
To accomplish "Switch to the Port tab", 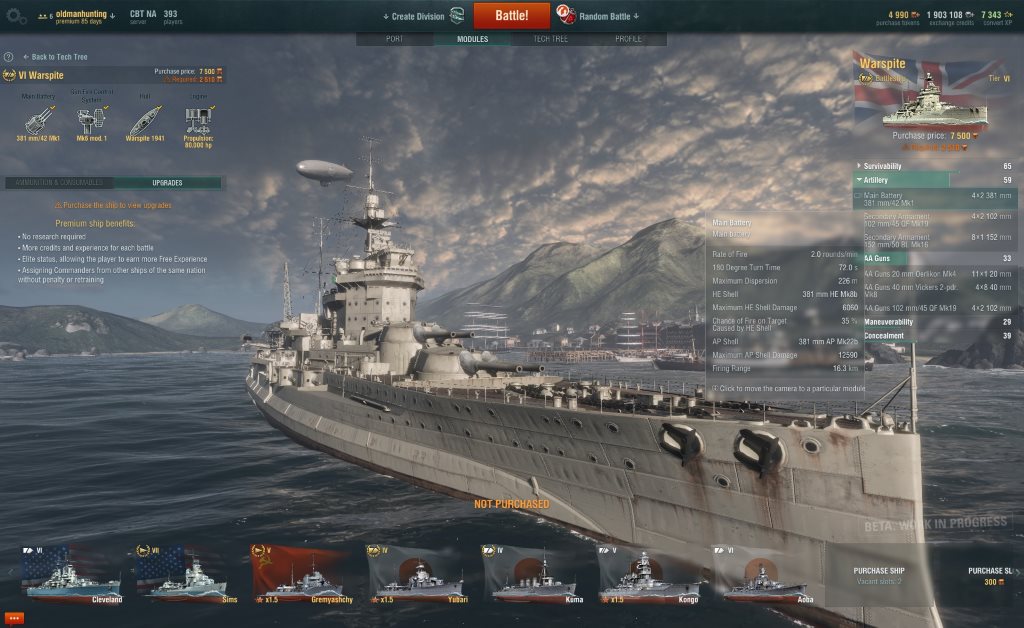I will pyautogui.click(x=394, y=39).
